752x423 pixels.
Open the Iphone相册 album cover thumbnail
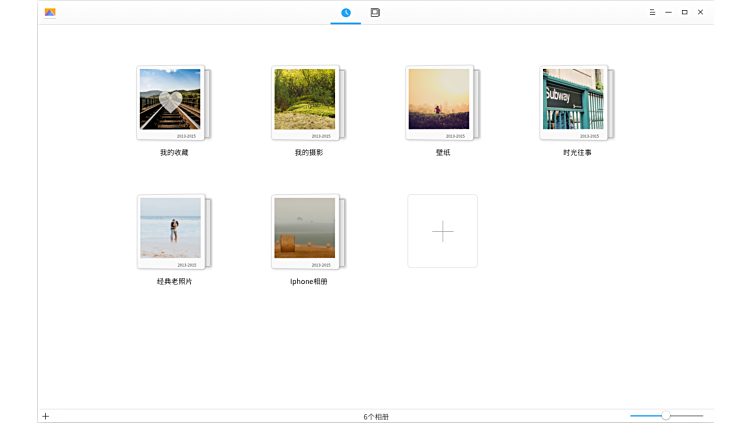(x=305, y=229)
